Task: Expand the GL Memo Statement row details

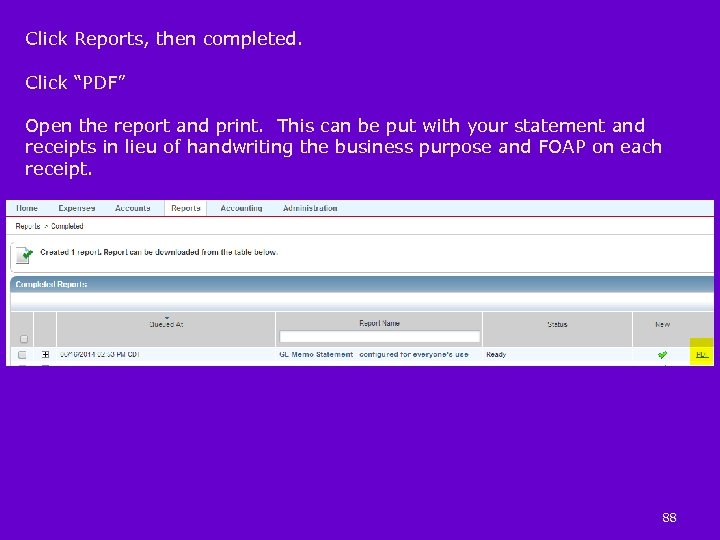Action: tap(45, 354)
